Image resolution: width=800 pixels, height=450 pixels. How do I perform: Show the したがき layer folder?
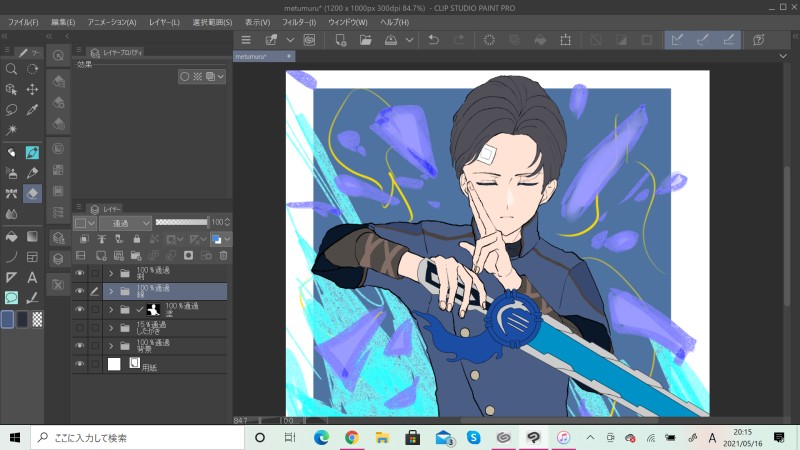[x=80, y=328]
